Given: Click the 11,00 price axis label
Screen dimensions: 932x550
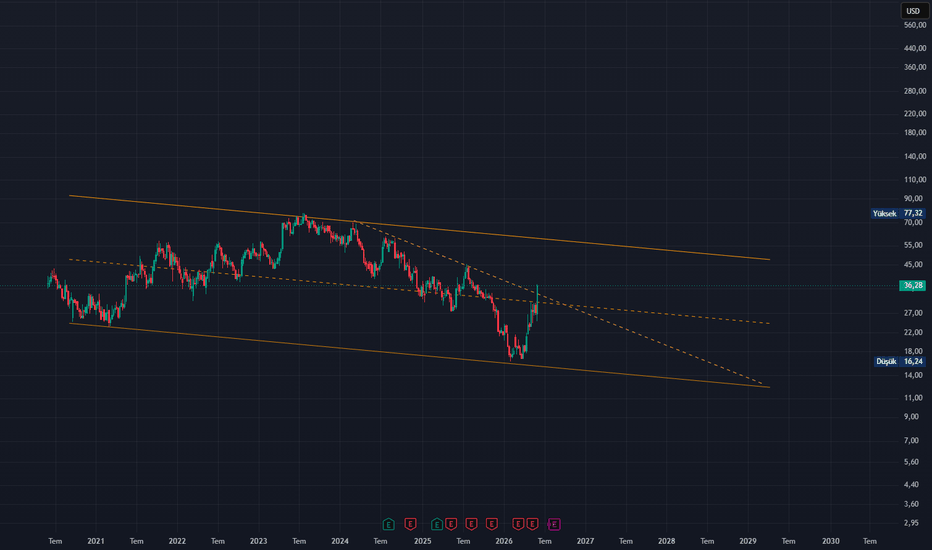Looking at the screenshot, I should click(914, 398).
